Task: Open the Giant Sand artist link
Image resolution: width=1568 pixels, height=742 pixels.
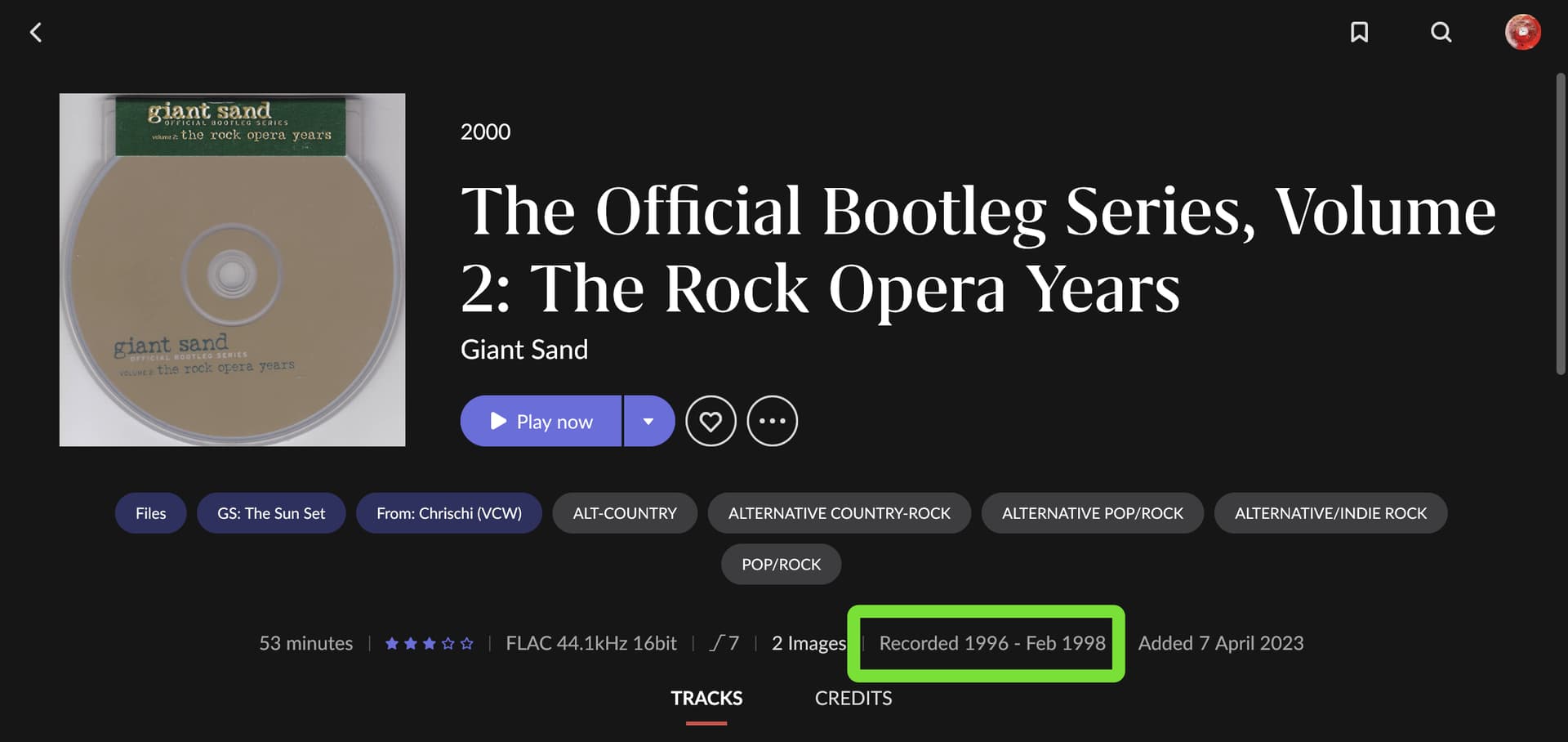Action: coord(524,350)
